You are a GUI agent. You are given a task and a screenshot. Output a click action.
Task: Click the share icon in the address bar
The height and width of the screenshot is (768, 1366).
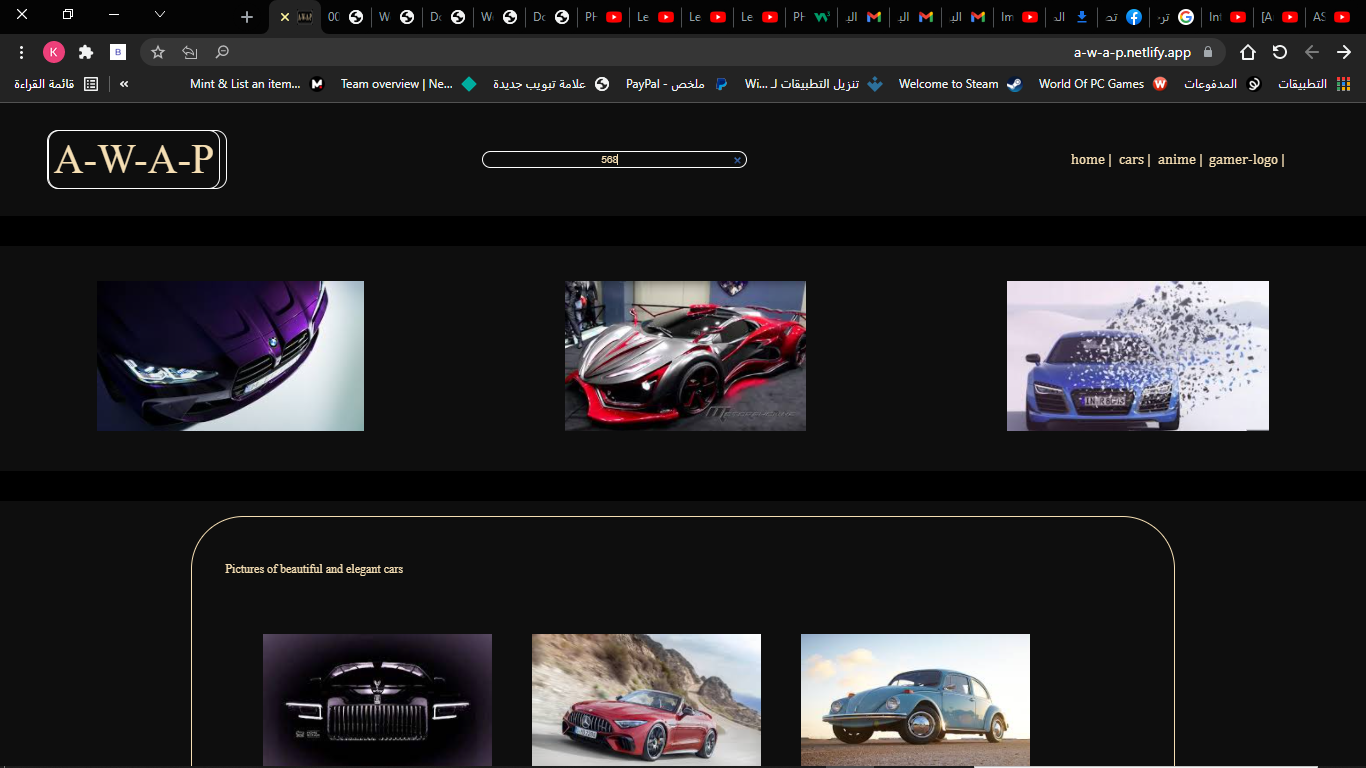point(190,52)
